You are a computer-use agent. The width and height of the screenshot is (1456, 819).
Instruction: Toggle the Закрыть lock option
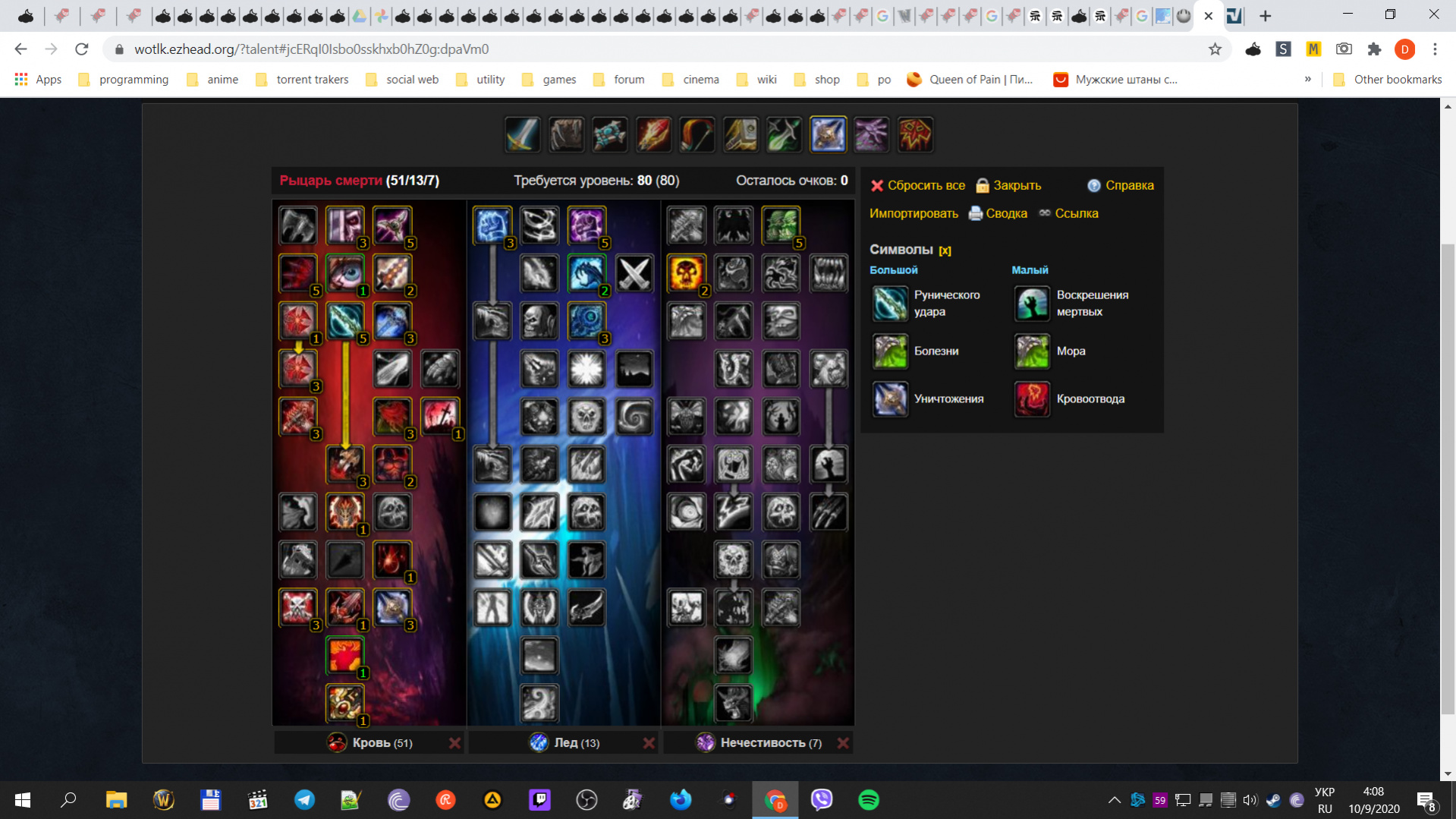point(1008,185)
